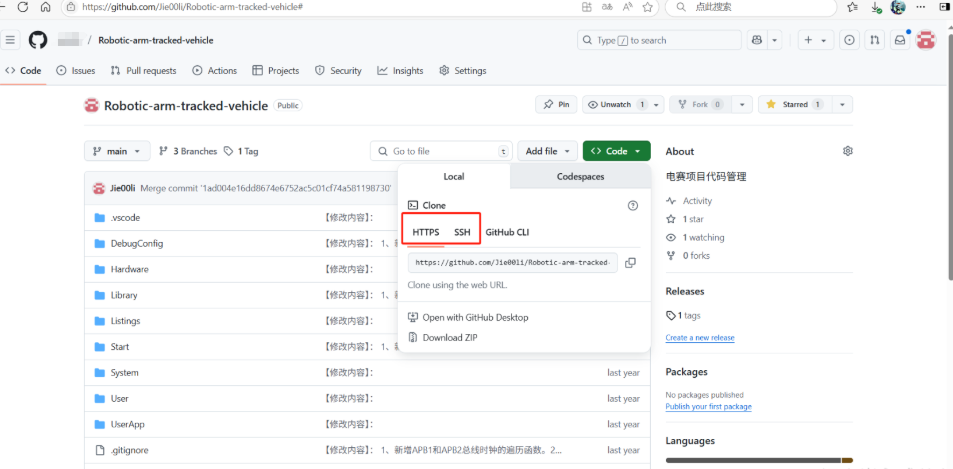
Task: Open the Activity link
Action: (689, 201)
